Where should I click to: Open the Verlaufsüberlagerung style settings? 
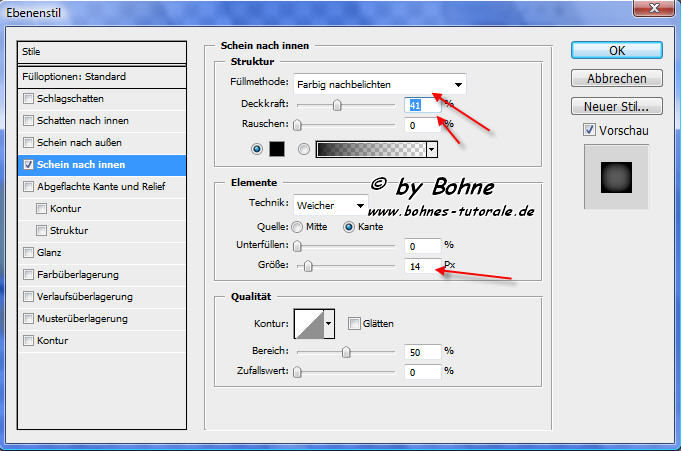(84, 296)
